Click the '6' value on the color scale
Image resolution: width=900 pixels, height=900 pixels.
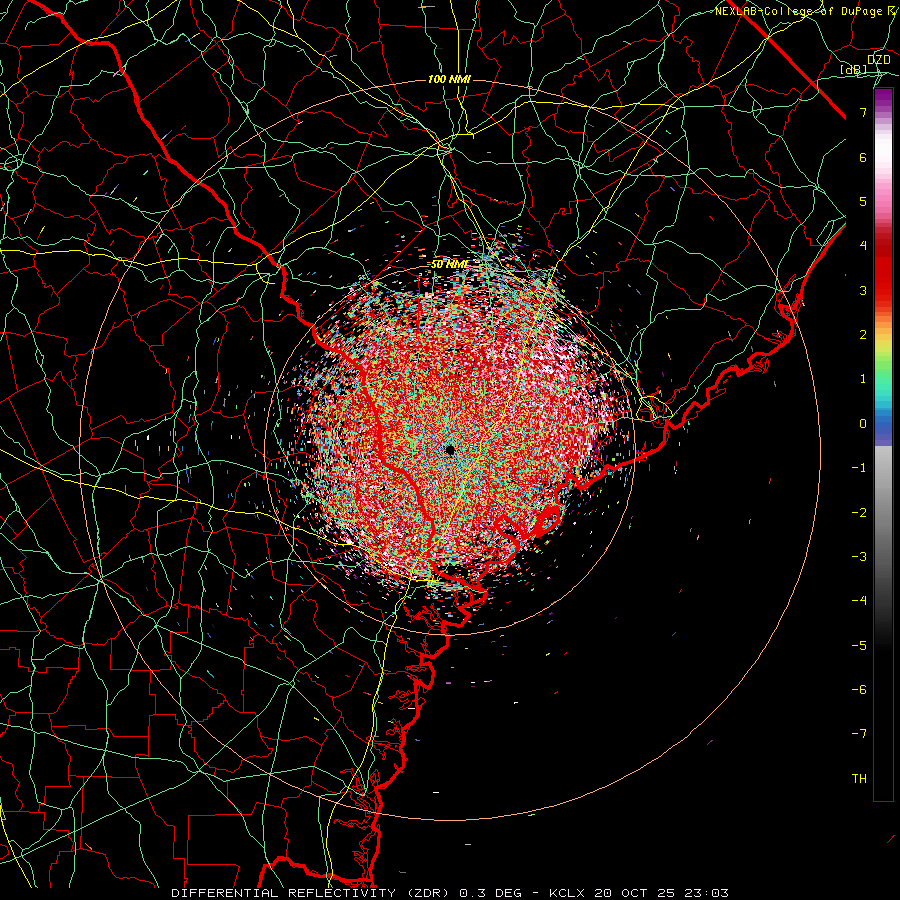tap(863, 157)
